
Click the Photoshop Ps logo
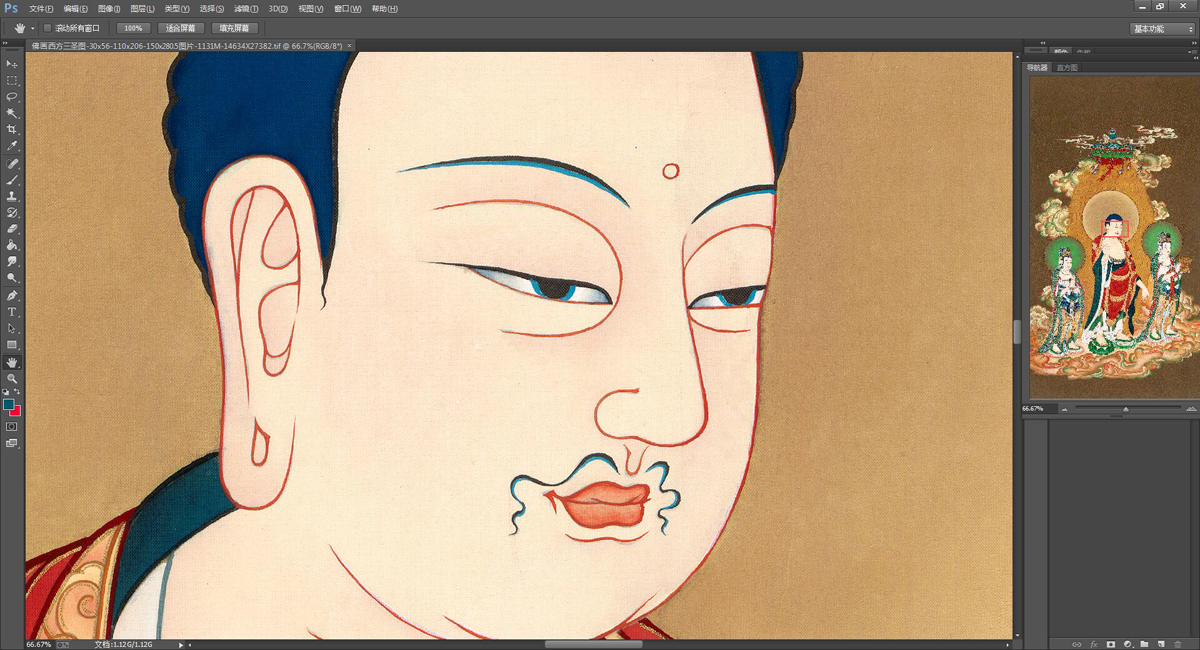pyautogui.click(x=11, y=8)
